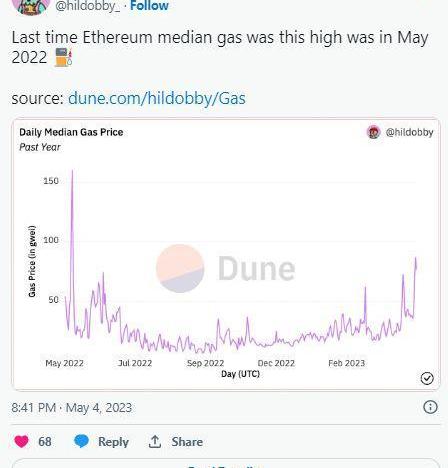Follow the @hildobby_ account
This screenshot has width=448, height=468.
pyautogui.click(x=149, y=5)
